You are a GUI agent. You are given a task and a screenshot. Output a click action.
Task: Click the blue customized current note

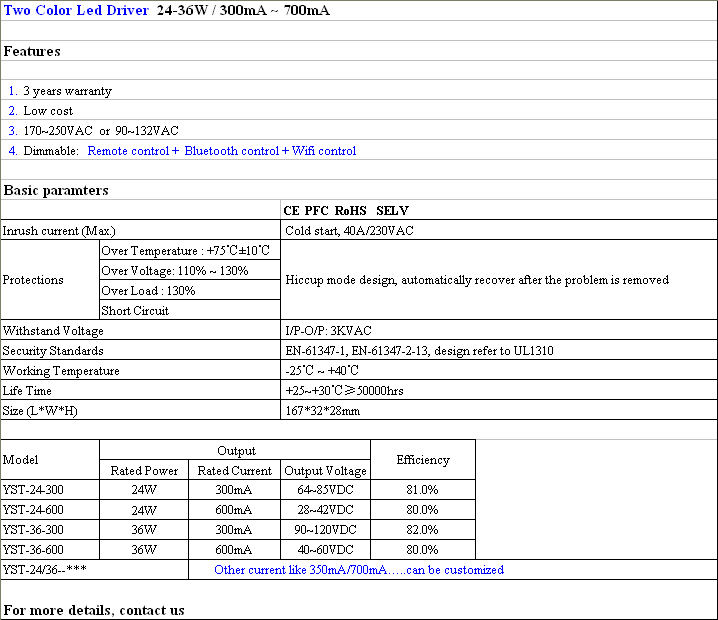pyautogui.click(x=359, y=570)
